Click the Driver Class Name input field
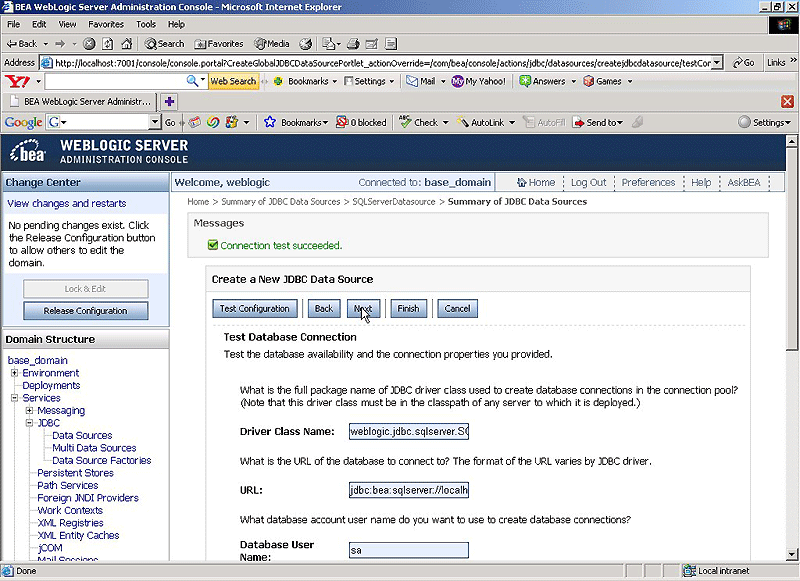The width and height of the screenshot is (800, 581). pyautogui.click(x=409, y=431)
